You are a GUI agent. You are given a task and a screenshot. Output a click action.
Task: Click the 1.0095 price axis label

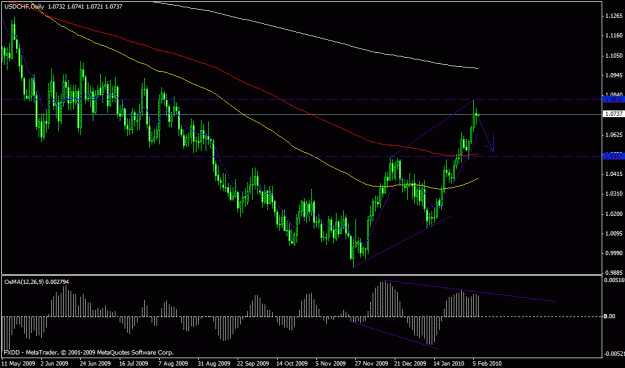coord(614,234)
